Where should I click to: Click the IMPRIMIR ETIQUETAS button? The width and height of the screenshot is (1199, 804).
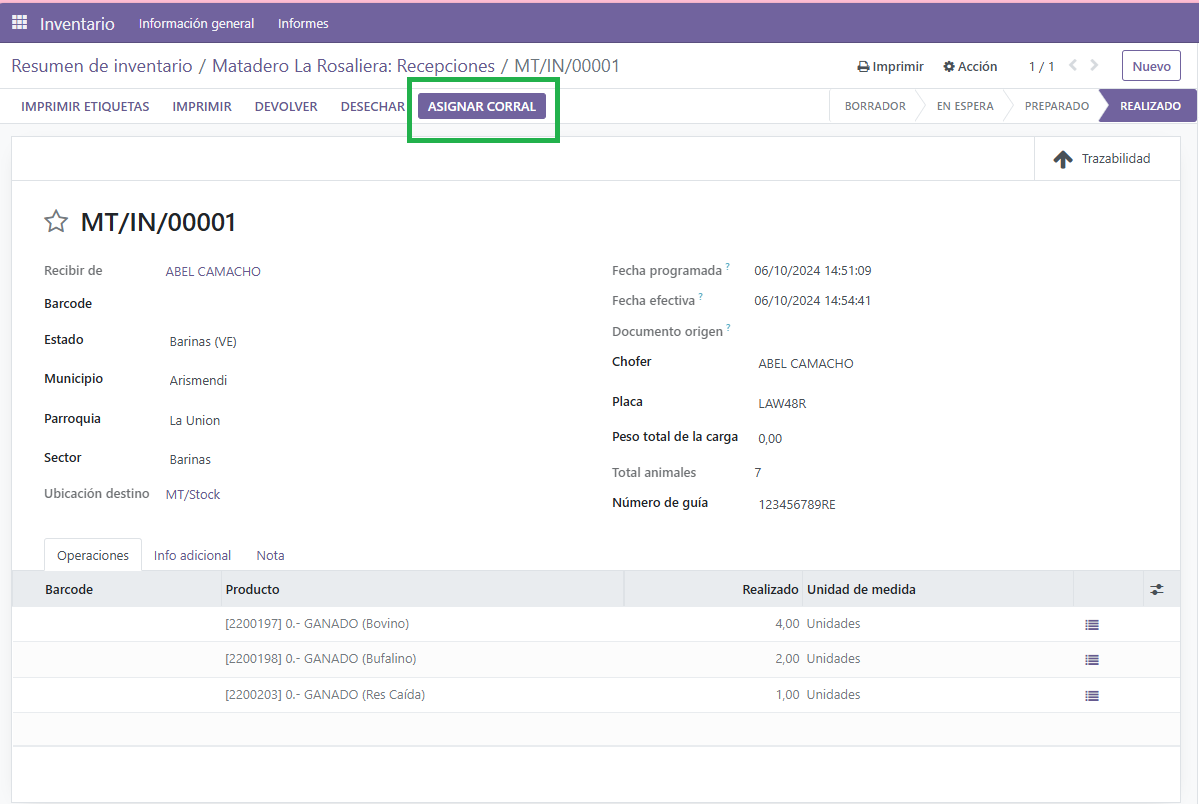coord(85,106)
